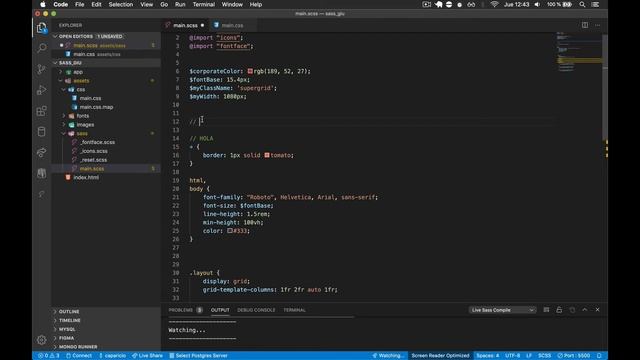640x360 pixels.
Task: Clear the output panel
Action: tap(546, 310)
